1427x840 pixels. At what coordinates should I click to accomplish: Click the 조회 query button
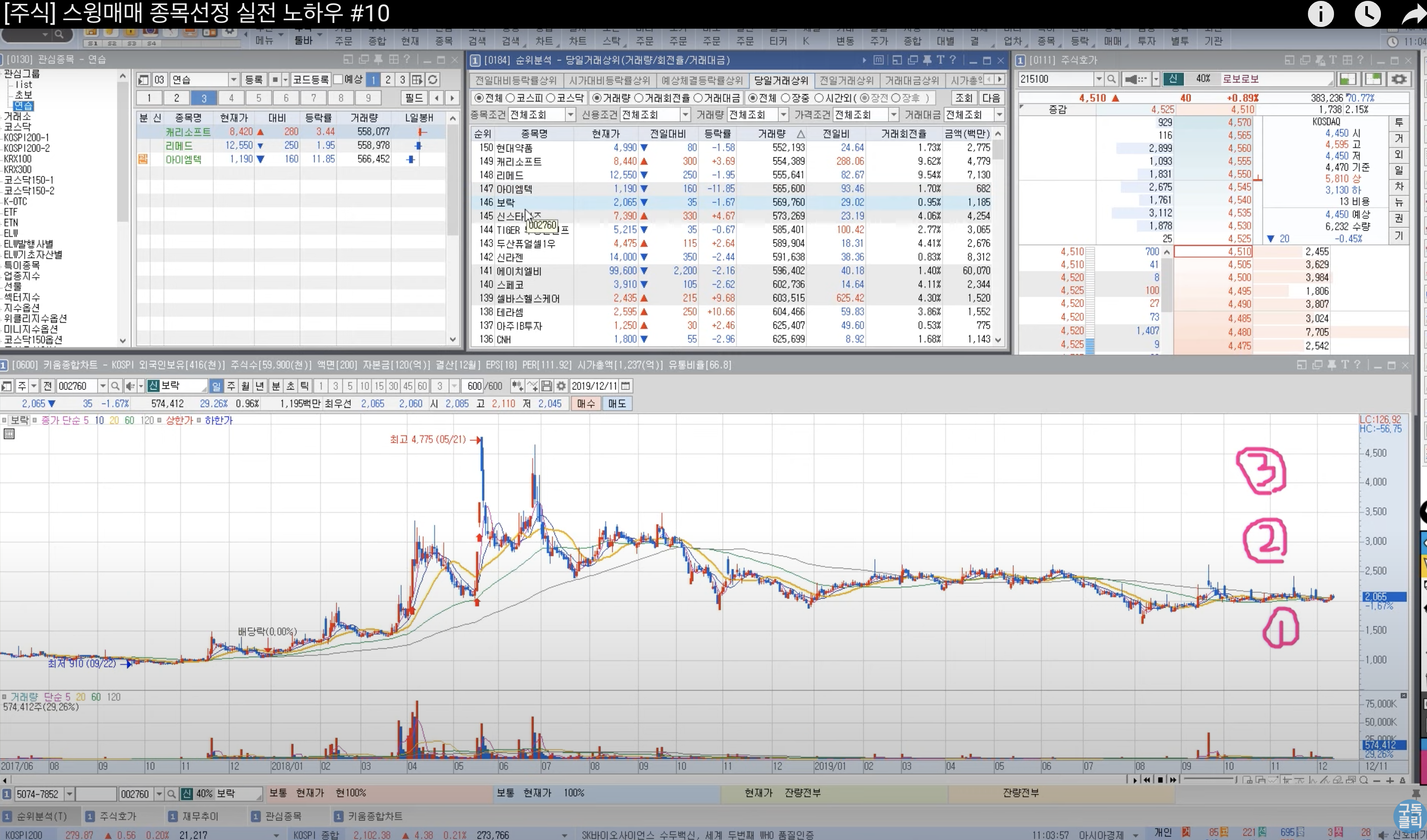[963, 98]
